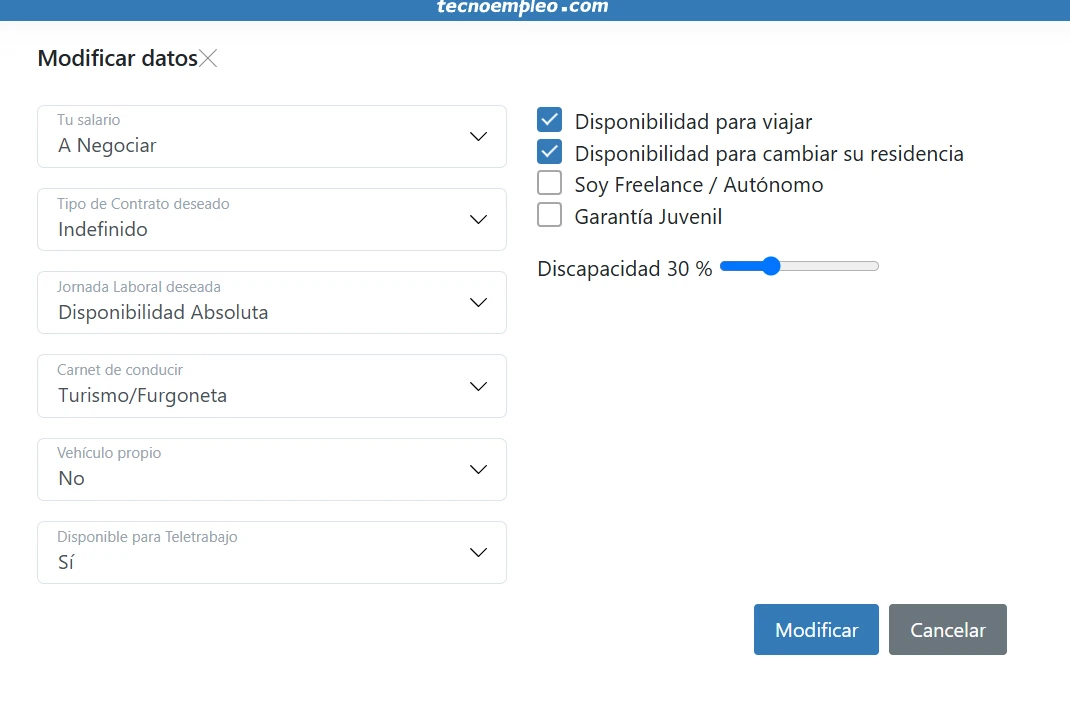Close the Modificar datos dialog with the X

[x=208, y=59]
